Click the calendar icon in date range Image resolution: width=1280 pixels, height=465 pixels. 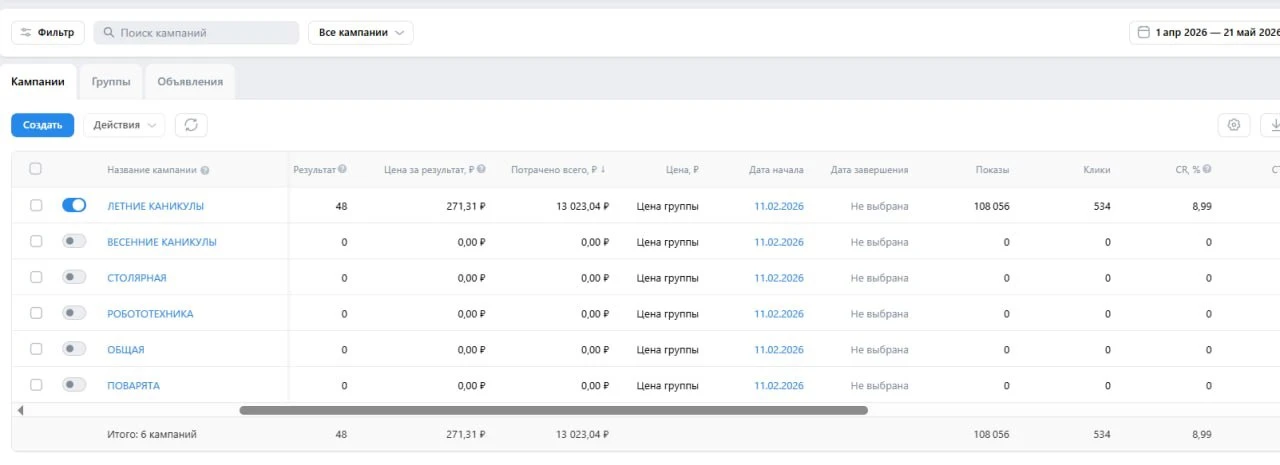(x=1144, y=32)
